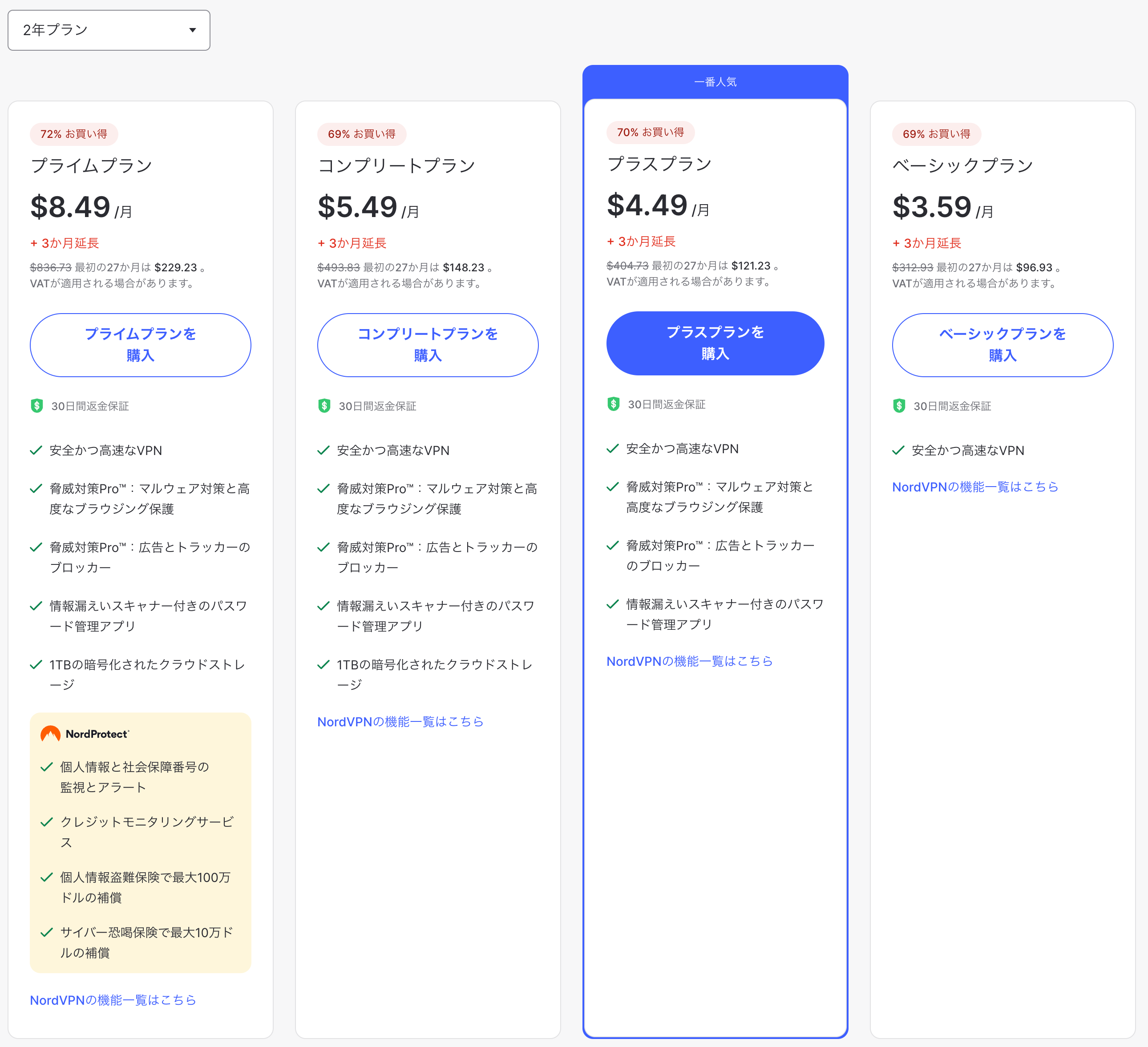Click the checkmark next to 1TB storage in コンプリート card
The height and width of the screenshot is (1047, 1148).
click(x=323, y=664)
